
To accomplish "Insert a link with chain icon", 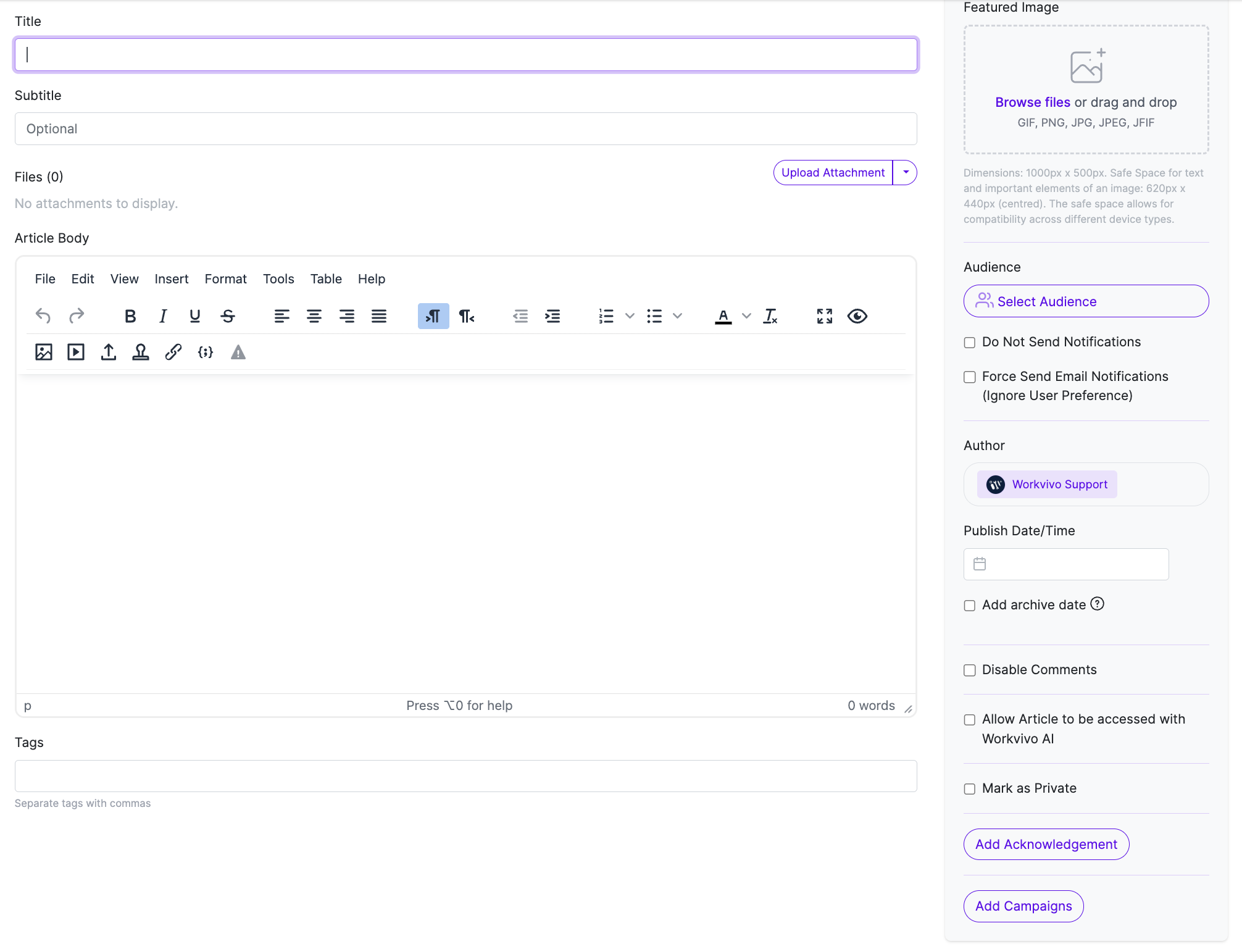I will pyautogui.click(x=173, y=352).
